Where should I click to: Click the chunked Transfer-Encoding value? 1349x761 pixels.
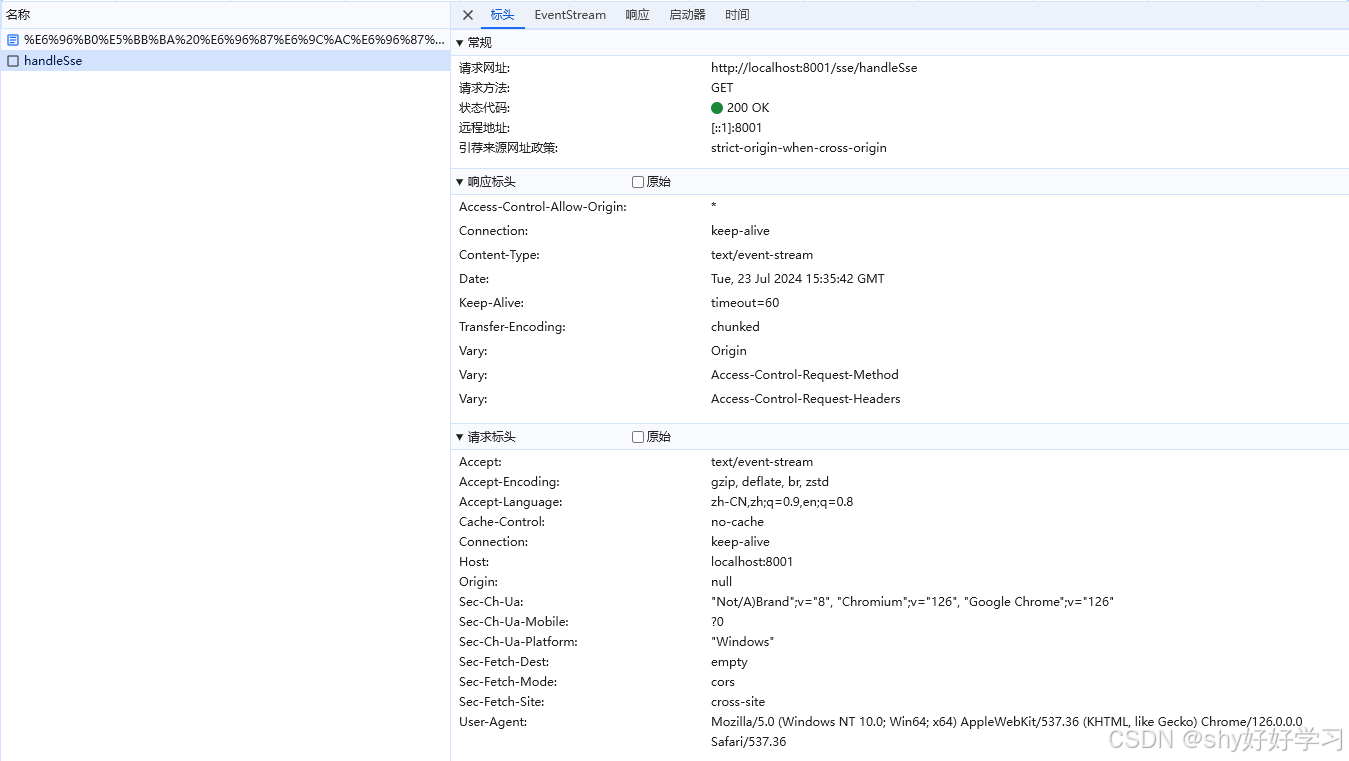tap(735, 327)
